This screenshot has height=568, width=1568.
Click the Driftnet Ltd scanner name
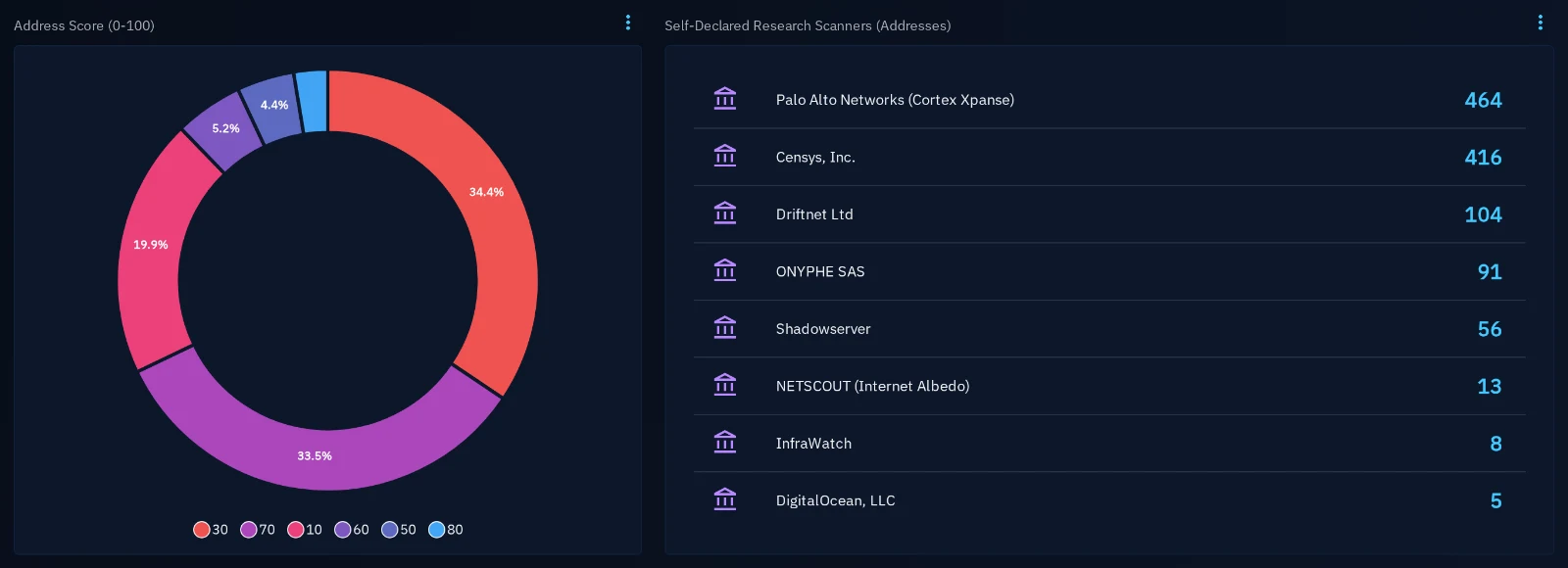pyautogui.click(x=814, y=214)
